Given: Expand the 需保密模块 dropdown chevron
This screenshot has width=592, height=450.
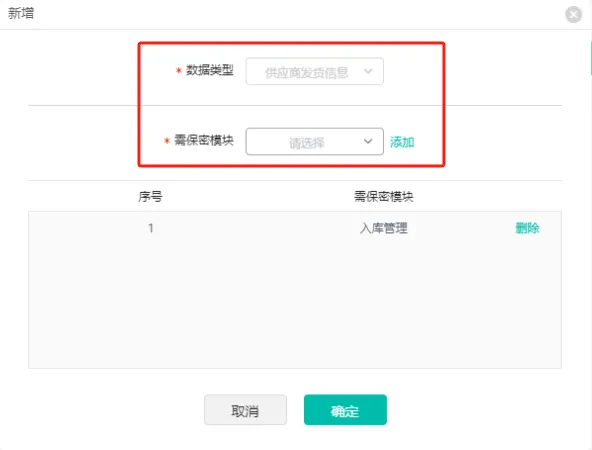Looking at the screenshot, I should point(368,141).
